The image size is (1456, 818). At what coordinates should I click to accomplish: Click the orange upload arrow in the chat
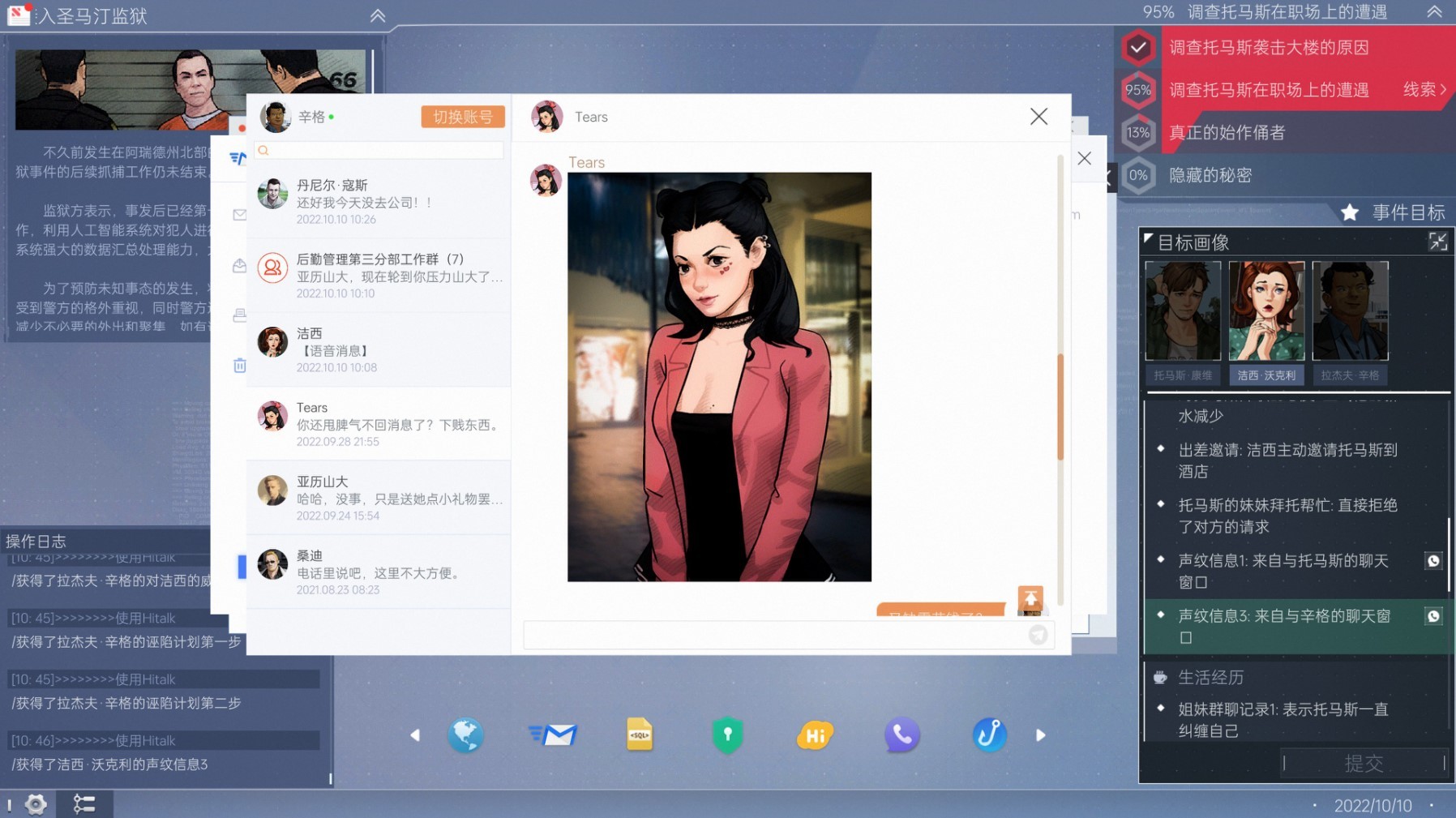tap(1030, 598)
